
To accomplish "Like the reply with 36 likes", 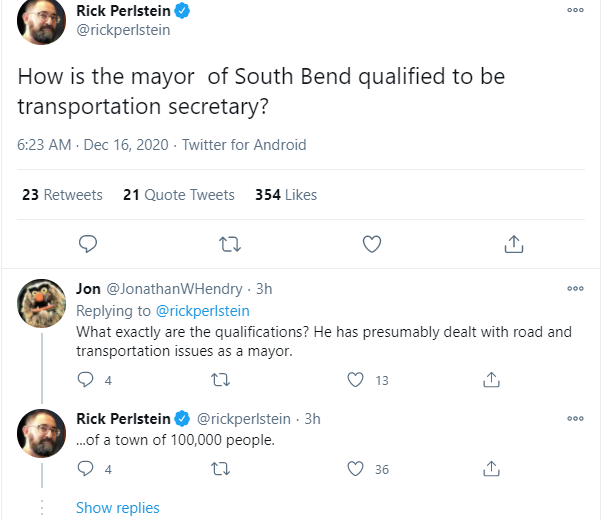I will coord(355,468).
